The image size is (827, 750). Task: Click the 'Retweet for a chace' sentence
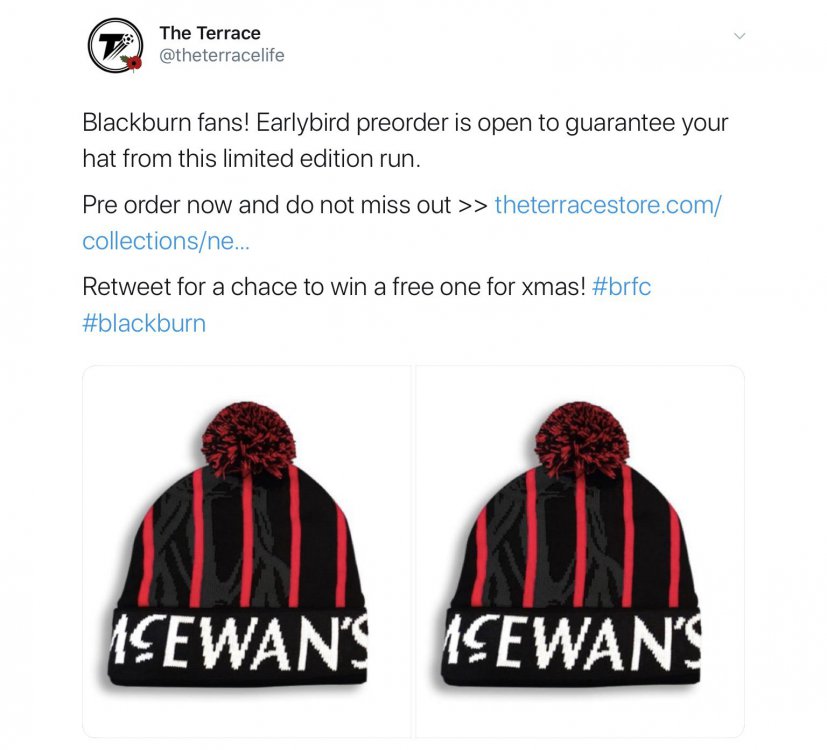click(334, 287)
